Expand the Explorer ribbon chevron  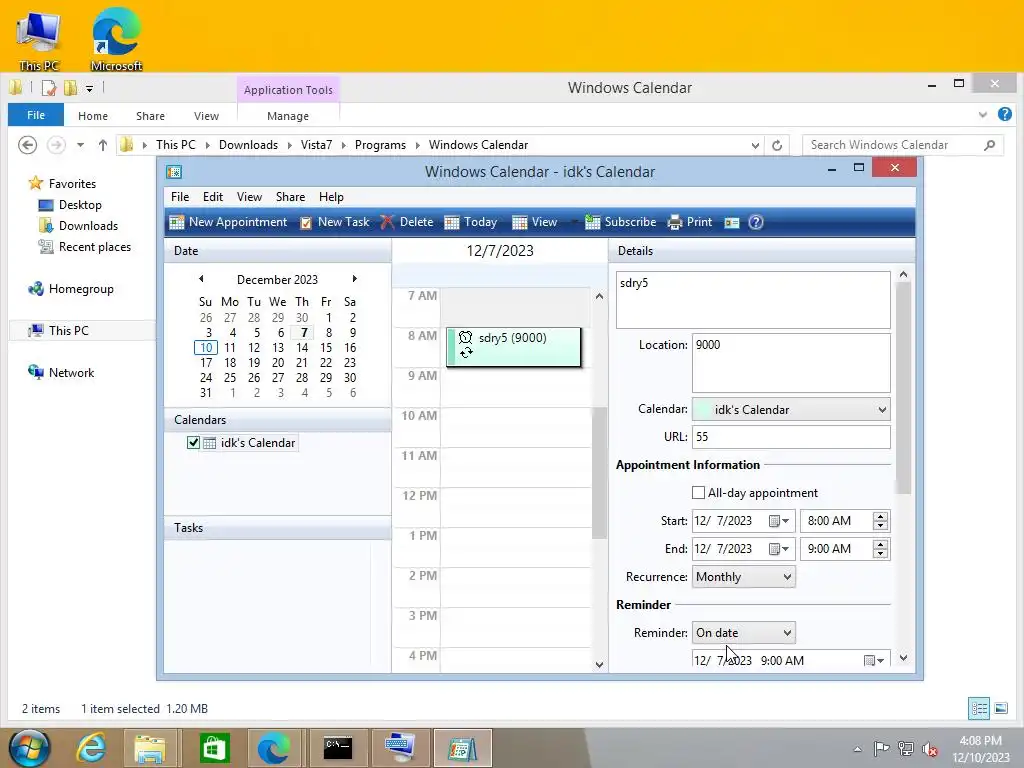[x=983, y=115]
